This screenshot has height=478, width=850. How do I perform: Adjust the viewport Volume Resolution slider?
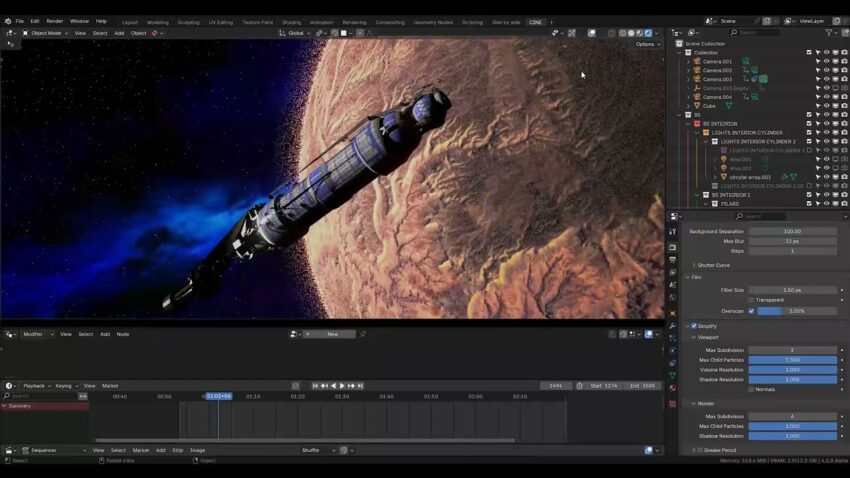click(x=793, y=370)
